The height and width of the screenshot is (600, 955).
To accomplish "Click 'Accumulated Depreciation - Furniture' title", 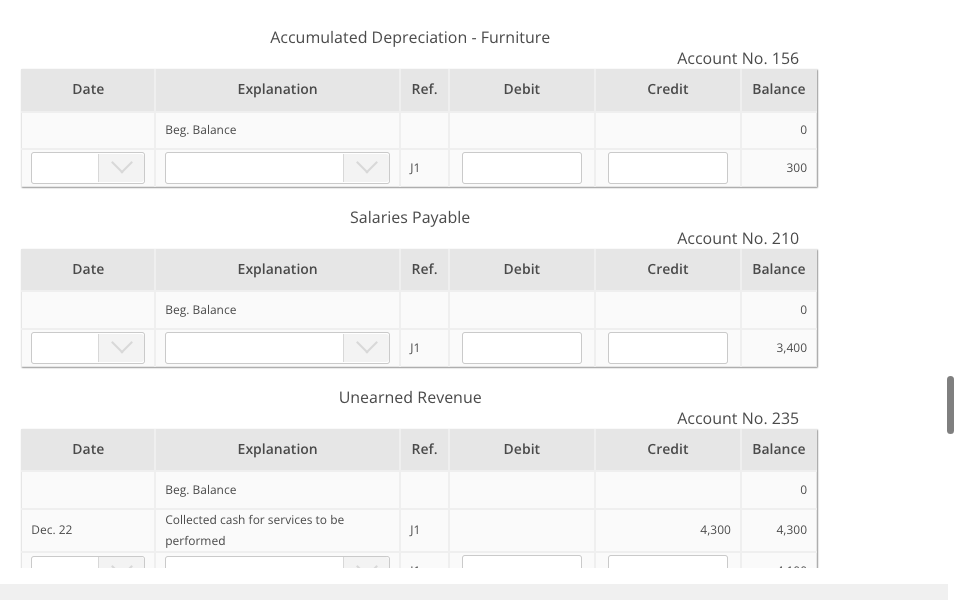I will tap(410, 37).
